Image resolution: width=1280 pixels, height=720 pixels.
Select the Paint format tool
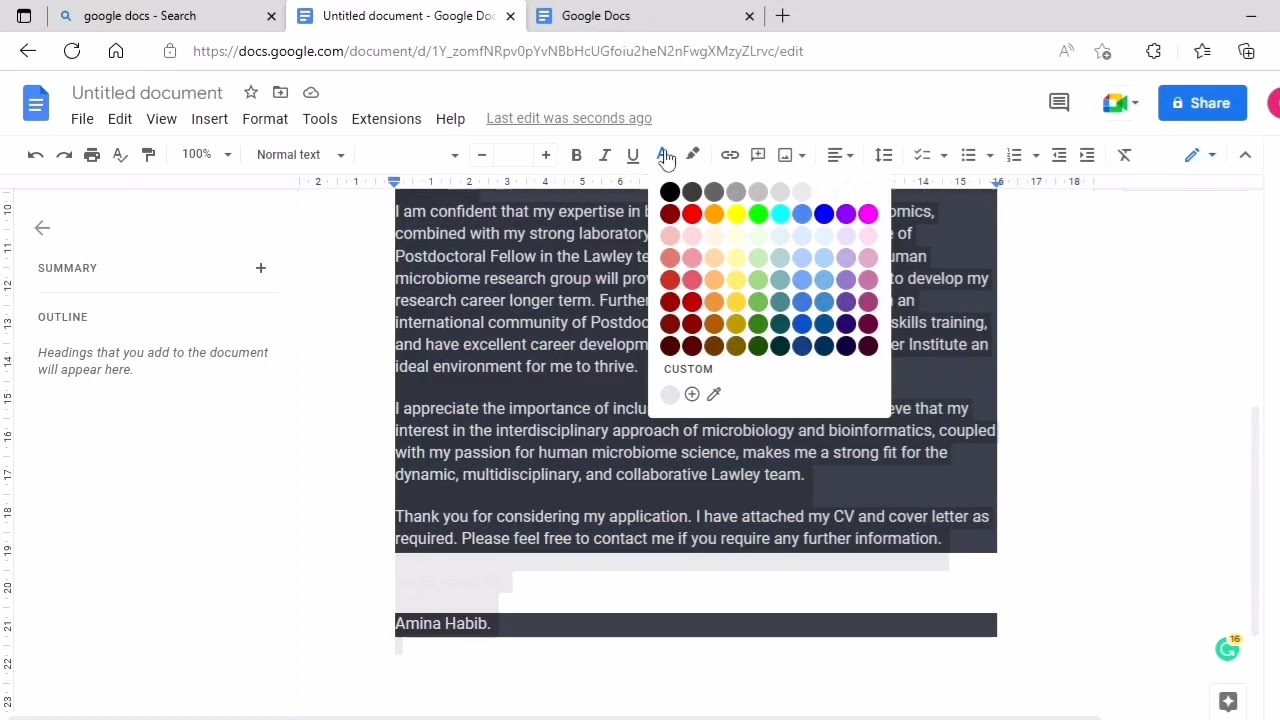click(148, 154)
